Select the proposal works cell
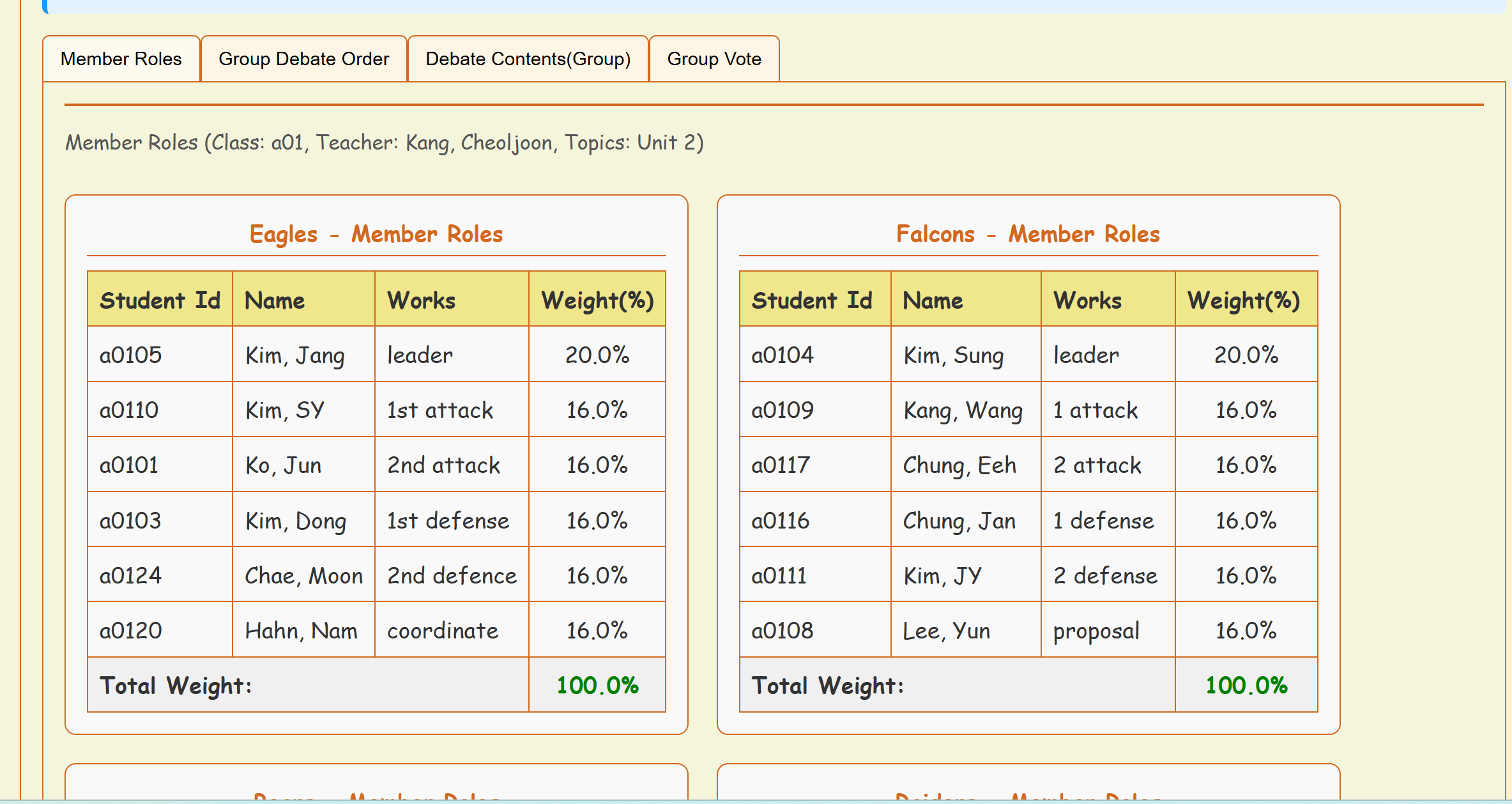 pos(1096,630)
